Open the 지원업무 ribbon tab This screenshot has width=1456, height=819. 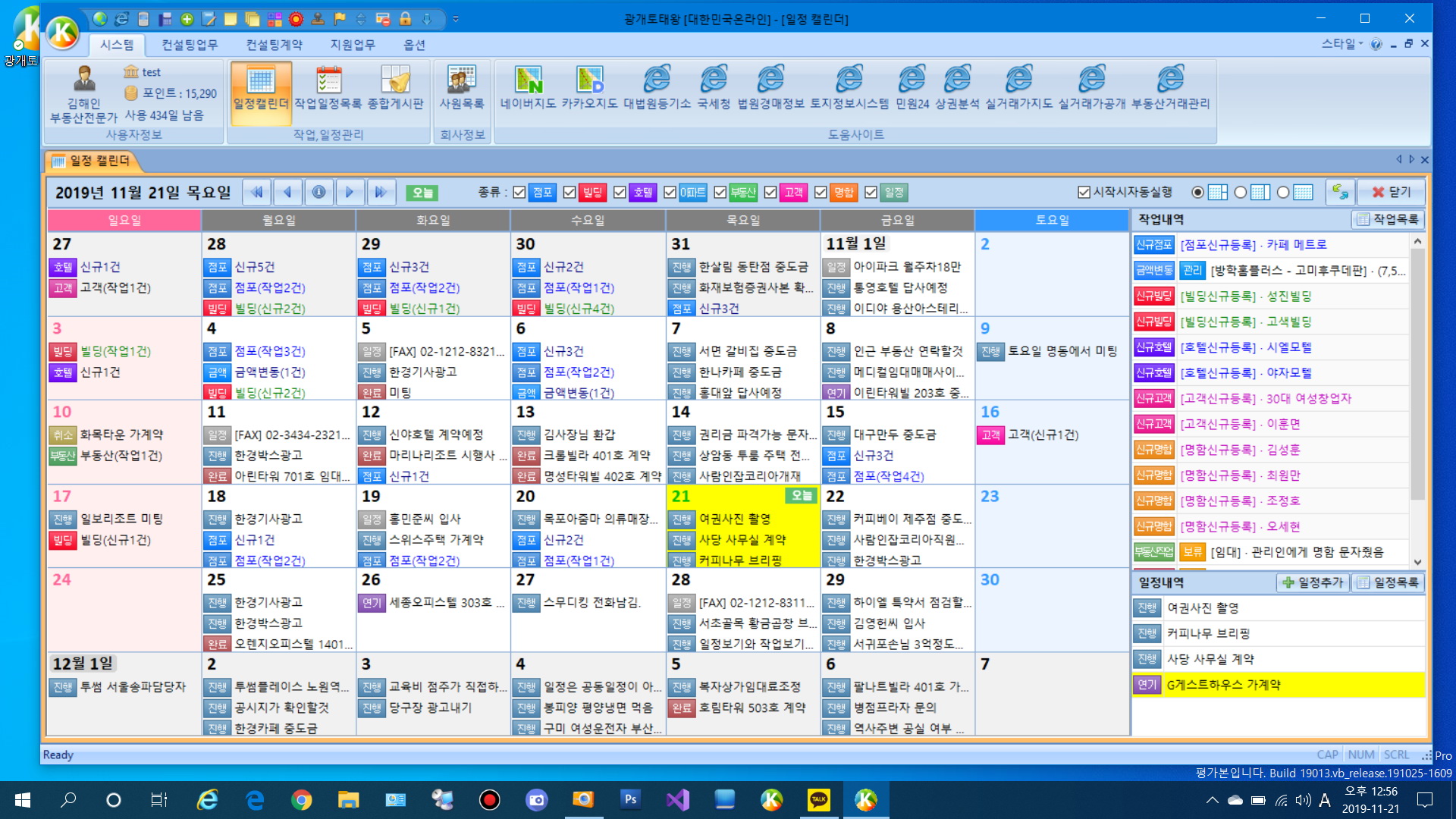(x=352, y=45)
